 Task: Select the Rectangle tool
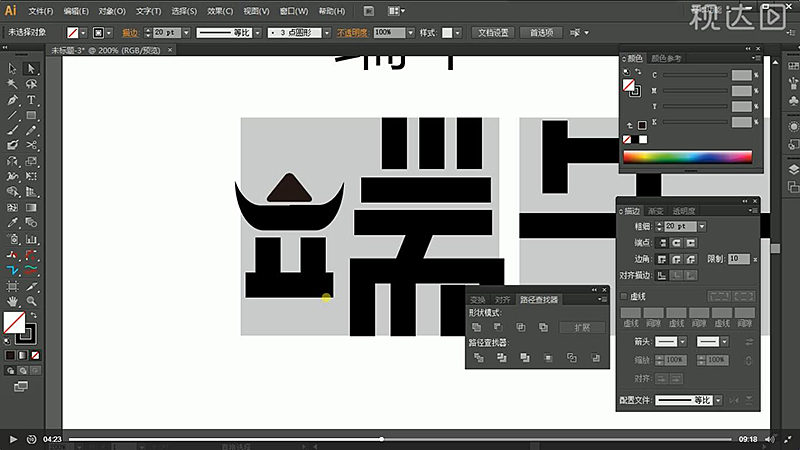point(31,115)
